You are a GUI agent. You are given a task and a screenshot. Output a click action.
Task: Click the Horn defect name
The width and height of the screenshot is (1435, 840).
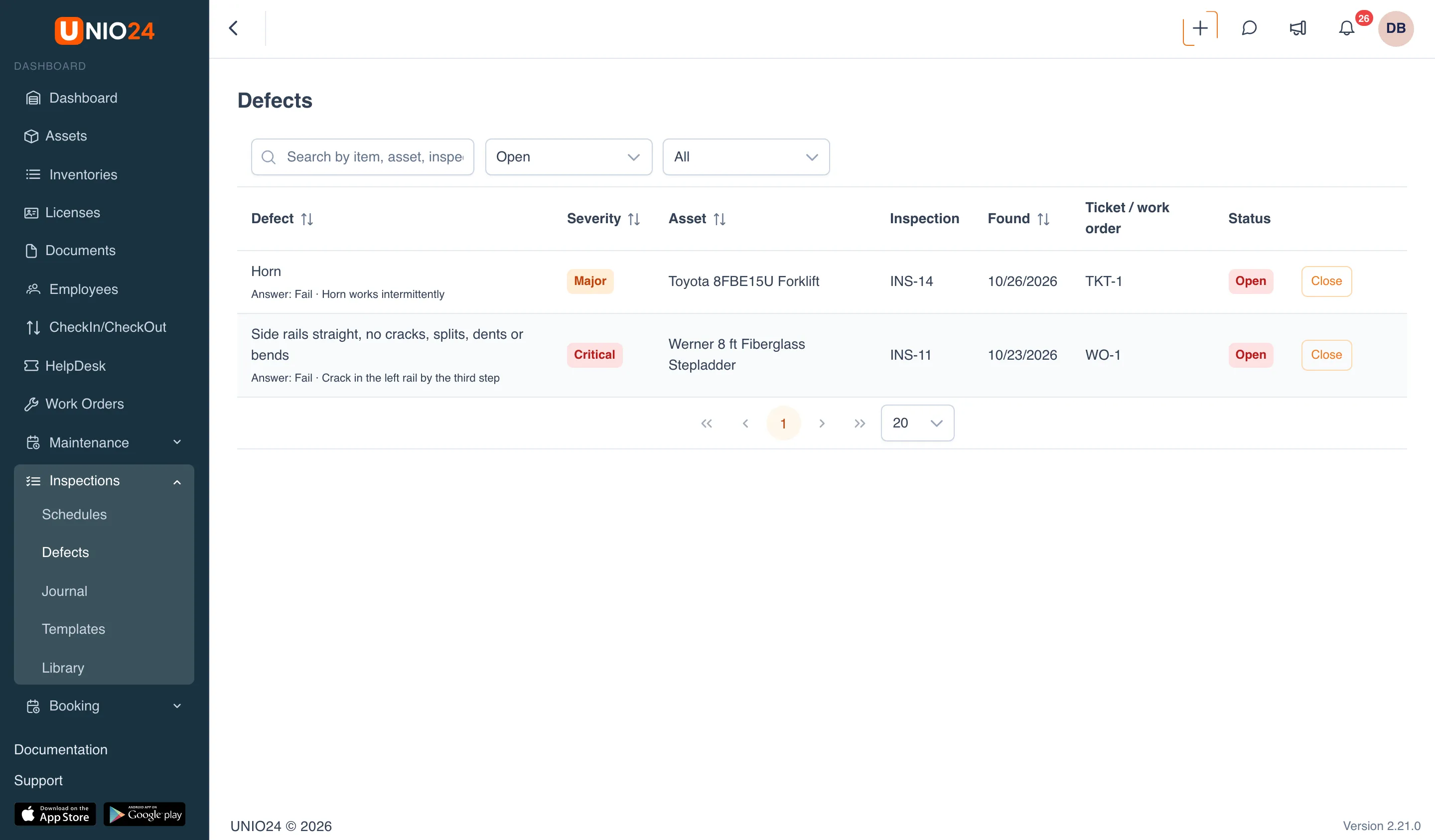coord(266,272)
